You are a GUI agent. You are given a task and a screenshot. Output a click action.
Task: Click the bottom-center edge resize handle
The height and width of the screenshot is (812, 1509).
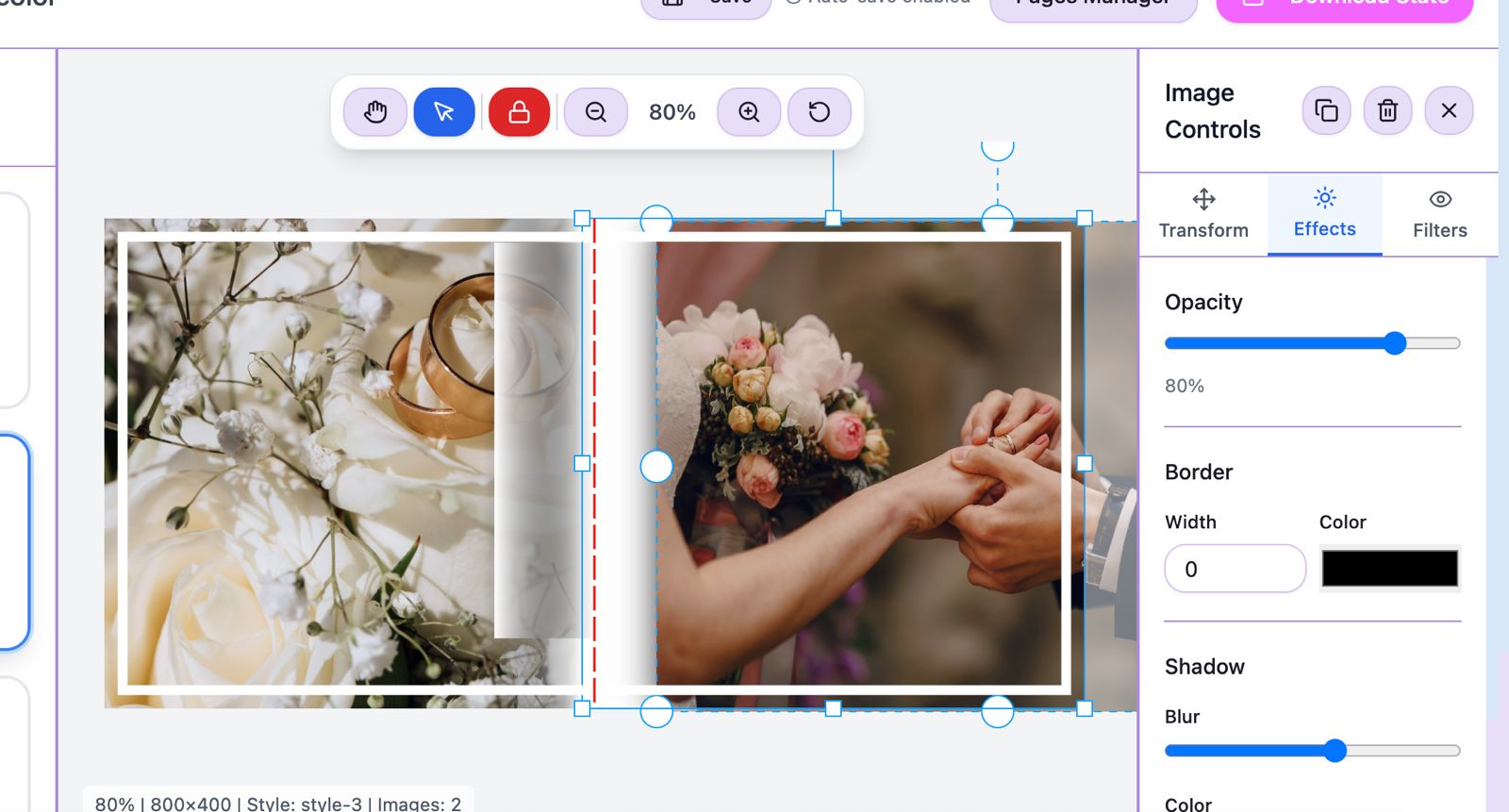[833, 708]
